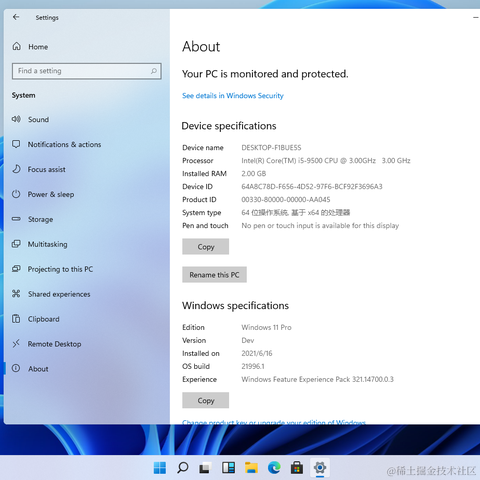
Task: Select the Power & sleep icon
Action: point(16,194)
